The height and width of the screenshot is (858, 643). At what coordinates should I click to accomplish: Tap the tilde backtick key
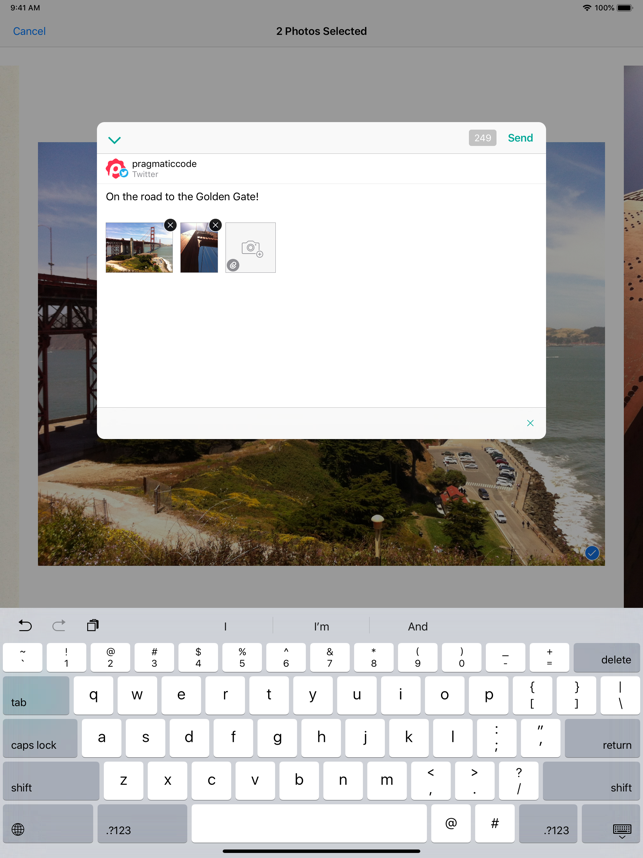tap(22, 657)
